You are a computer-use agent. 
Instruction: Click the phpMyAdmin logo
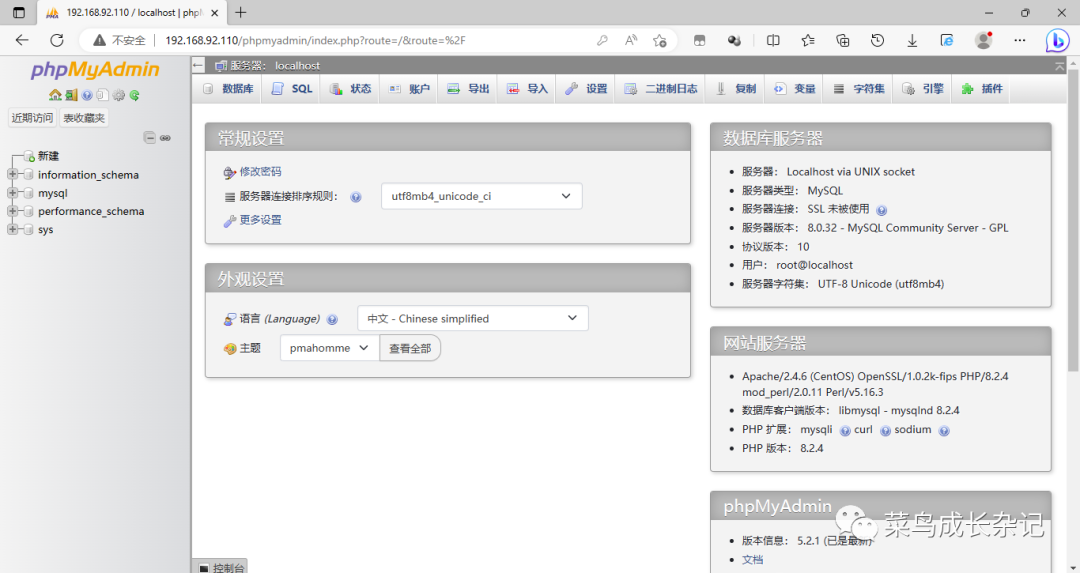pyautogui.click(x=95, y=70)
